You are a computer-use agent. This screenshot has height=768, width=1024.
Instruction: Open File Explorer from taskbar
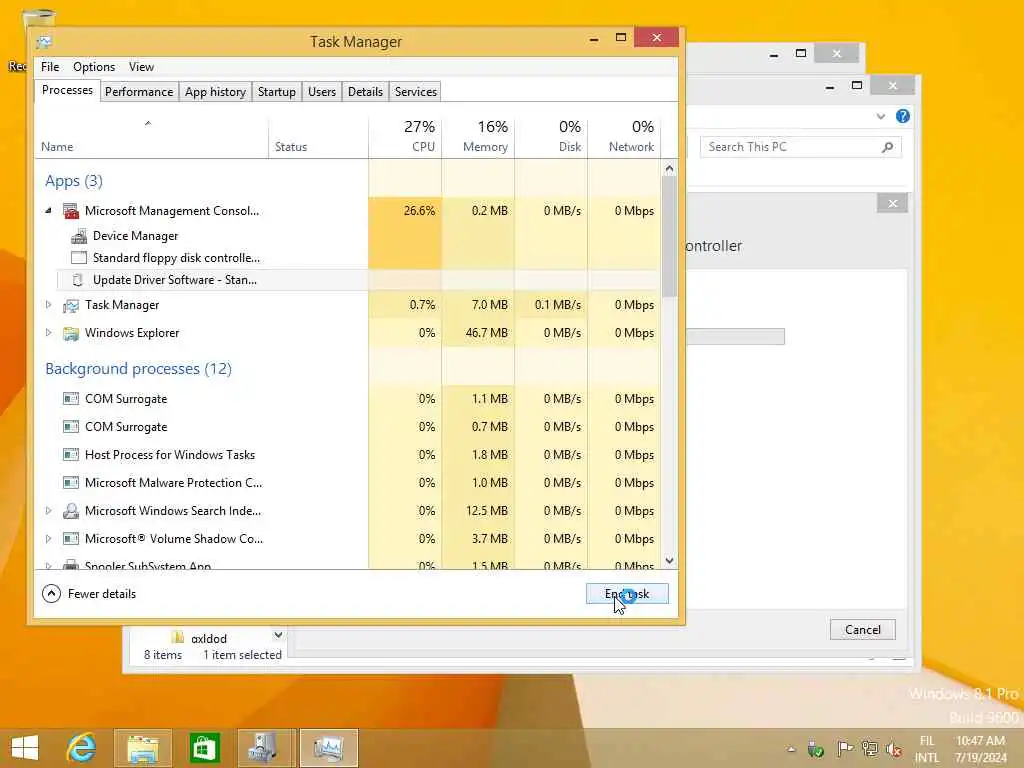click(x=143, y=748)
